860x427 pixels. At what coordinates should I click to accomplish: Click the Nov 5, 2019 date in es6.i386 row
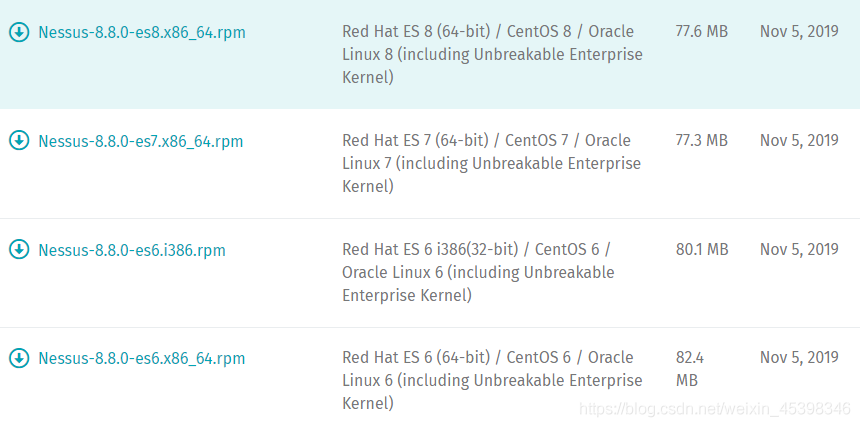[799, 249]
